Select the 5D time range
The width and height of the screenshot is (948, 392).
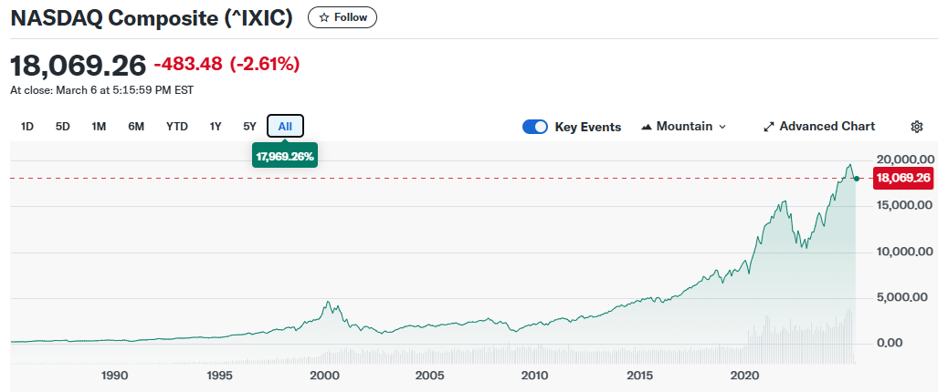point(63,126)
